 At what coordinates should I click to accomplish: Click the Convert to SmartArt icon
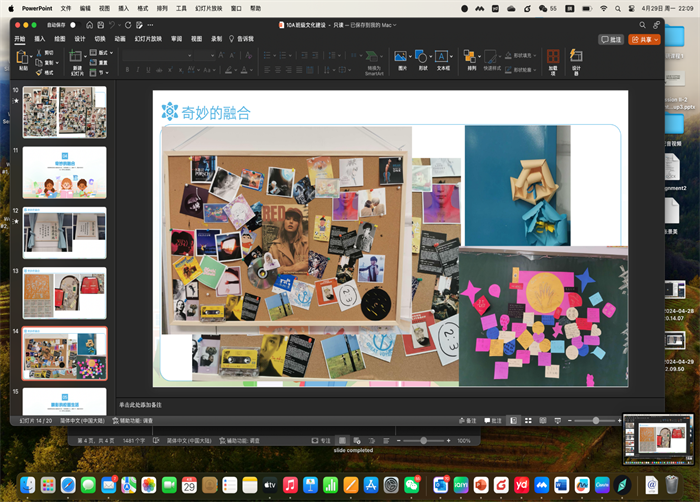point(372,56)
